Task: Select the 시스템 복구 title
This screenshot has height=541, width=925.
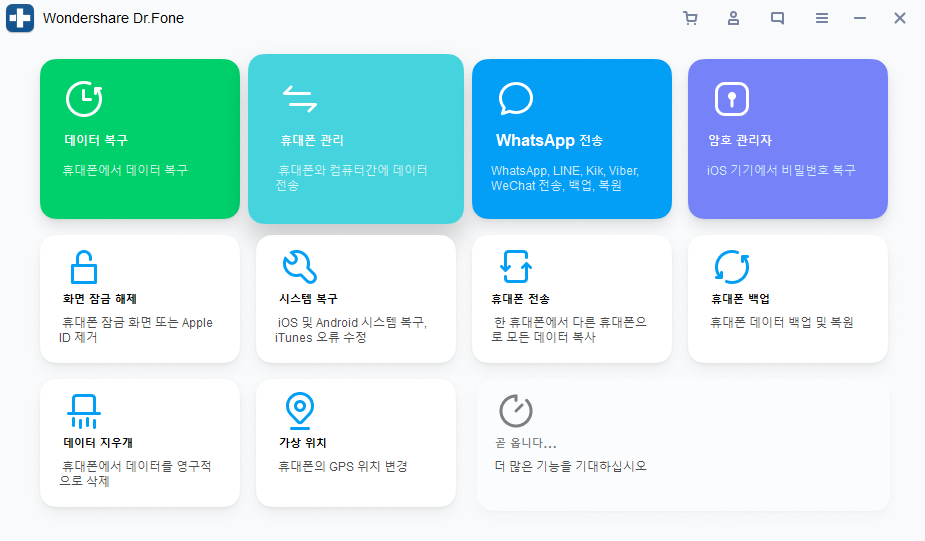Action: click(x=309, y=299)
